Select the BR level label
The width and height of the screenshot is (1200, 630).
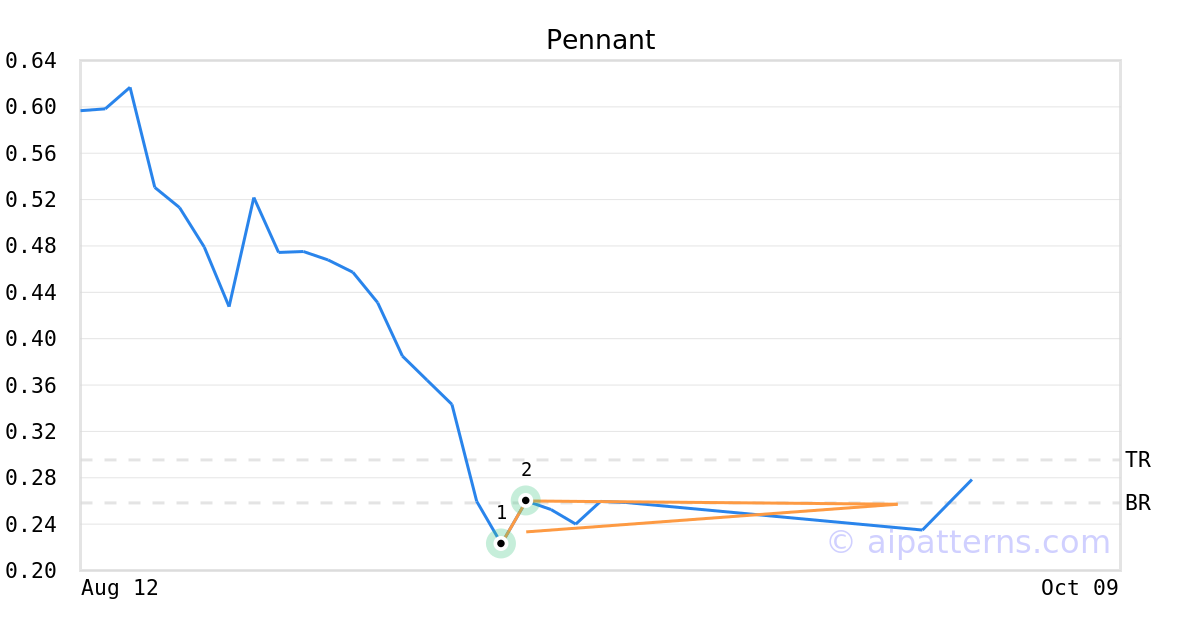[1137, 503]
